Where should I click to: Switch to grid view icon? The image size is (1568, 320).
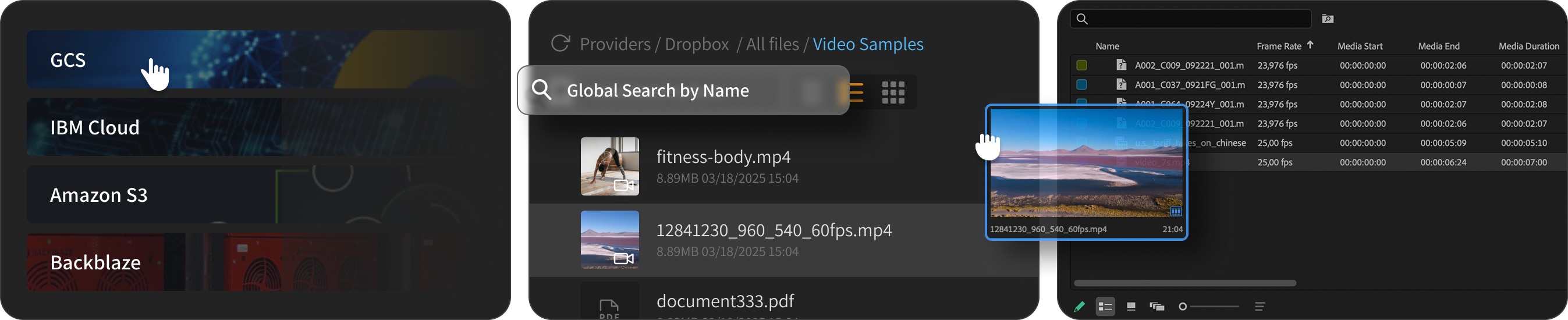tap(893, 93)
